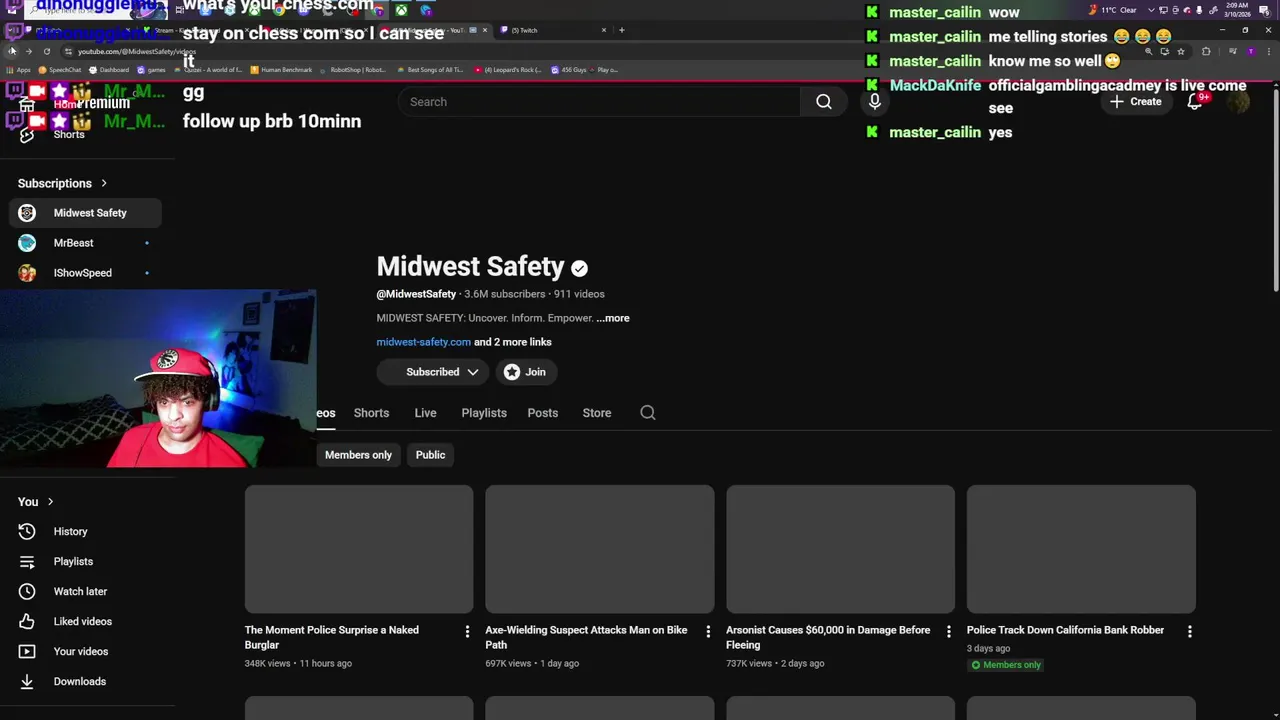1280x720 pixels.
Task: Open the Subscribed dropdown
Action: 433,372
